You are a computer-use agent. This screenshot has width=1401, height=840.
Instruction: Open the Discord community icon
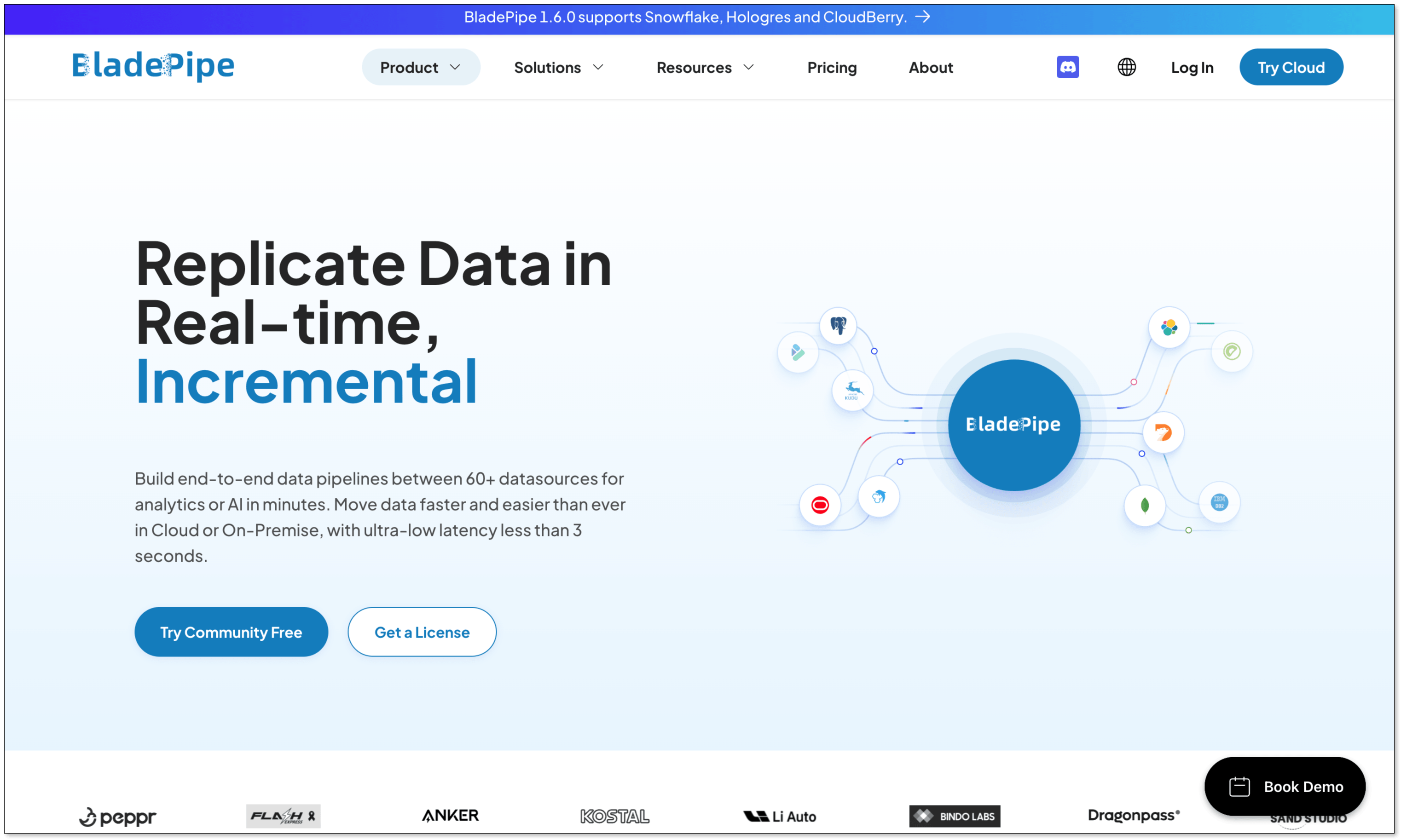point(1067,67)
